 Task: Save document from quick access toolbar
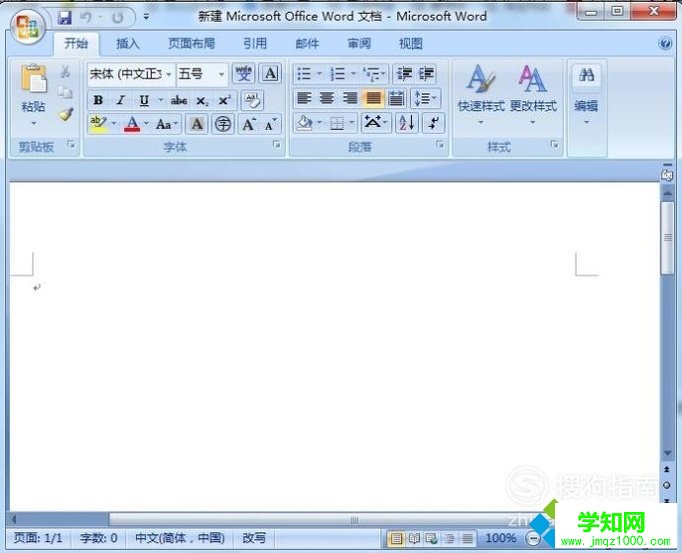point(65,17)
